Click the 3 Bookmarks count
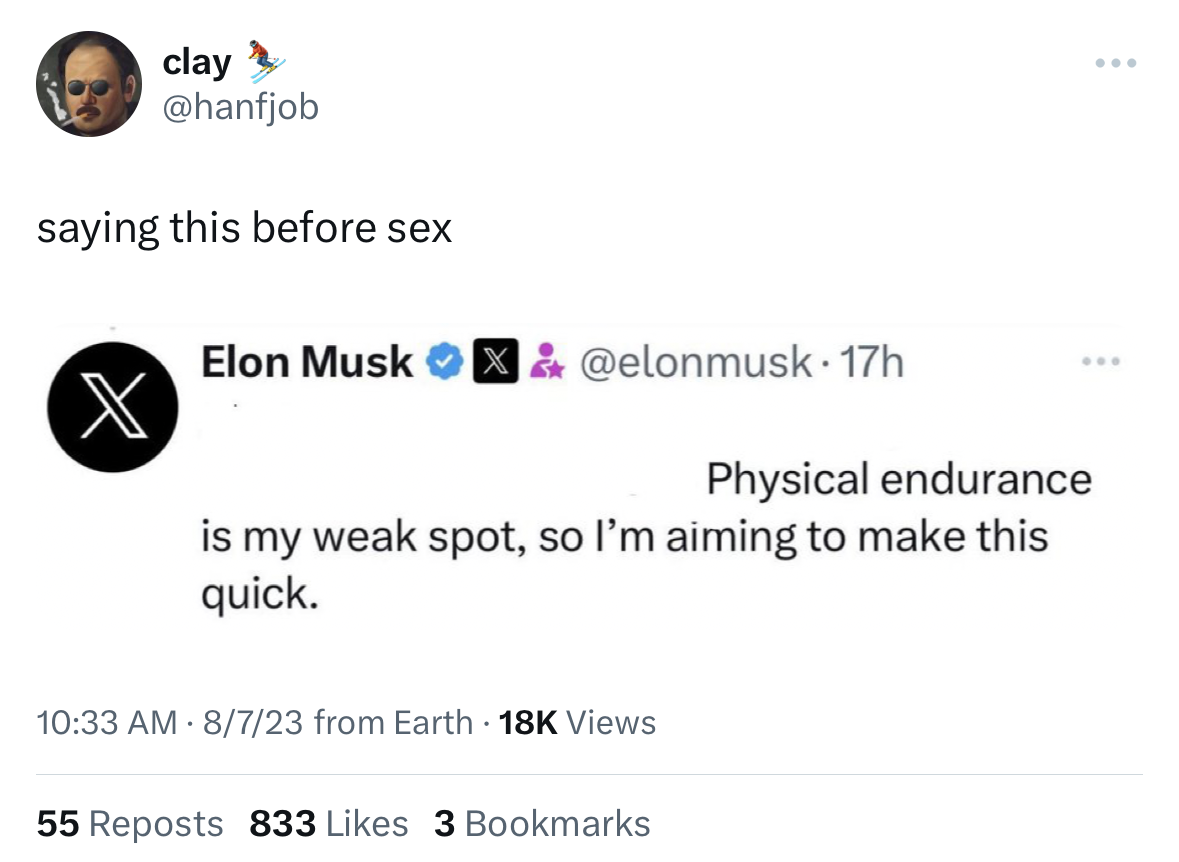 tap(542, 824)
